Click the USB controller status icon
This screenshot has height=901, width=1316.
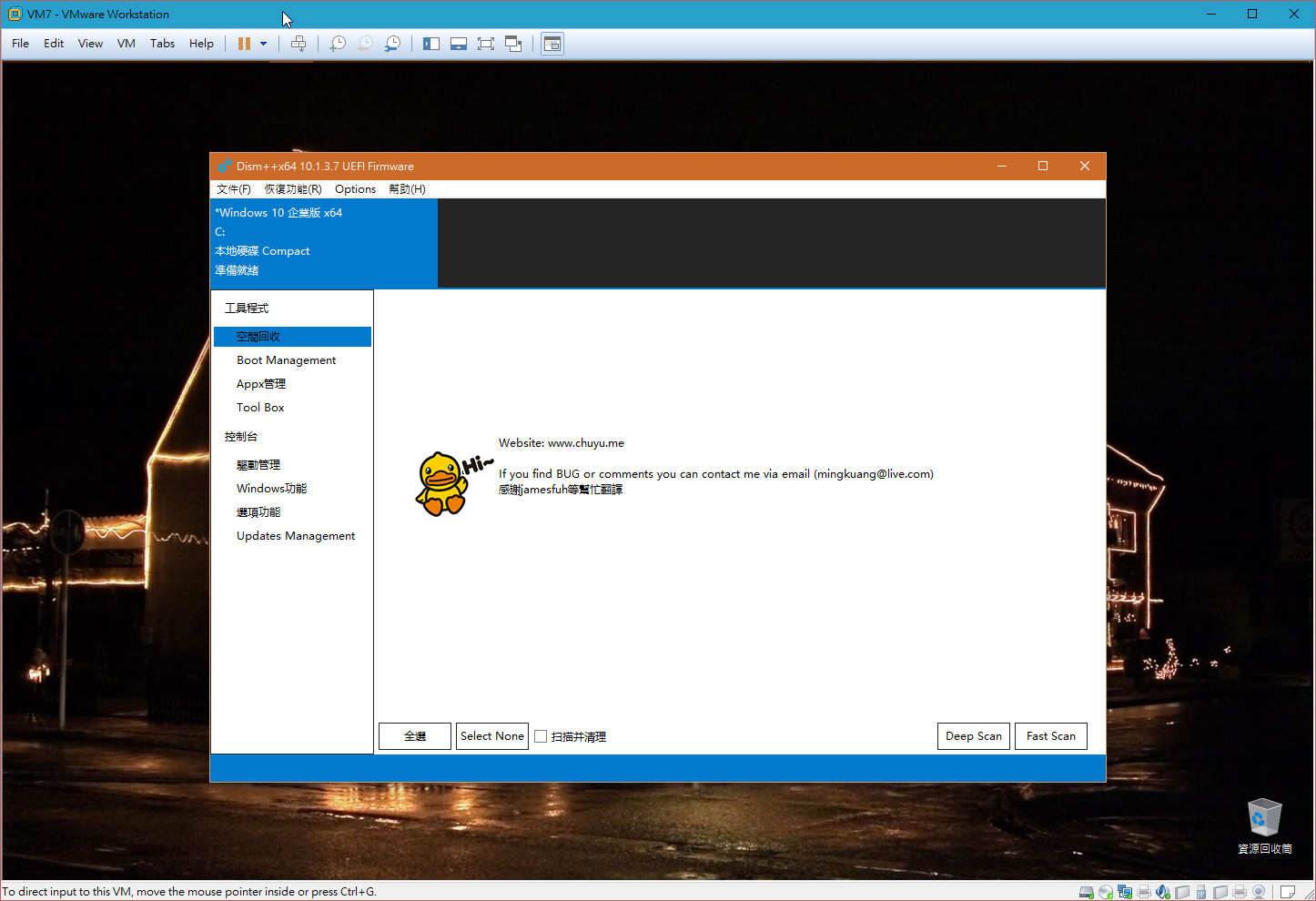1201,892
